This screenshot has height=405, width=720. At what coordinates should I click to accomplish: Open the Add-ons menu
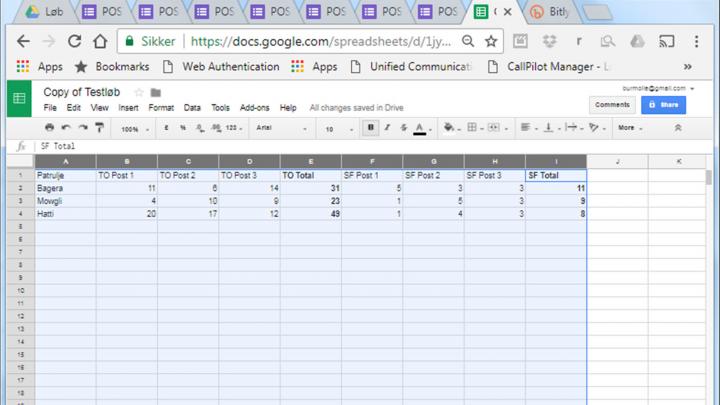(254, 108)
